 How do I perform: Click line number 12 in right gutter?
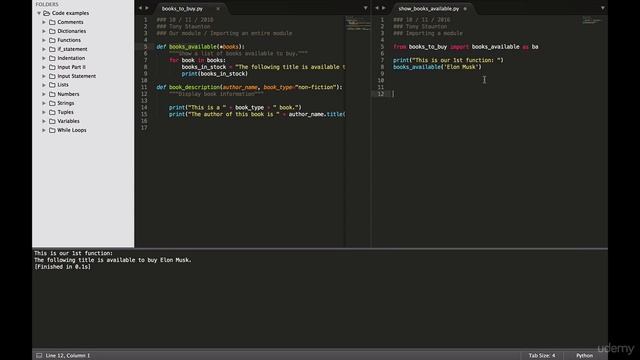tap(380, 94)
